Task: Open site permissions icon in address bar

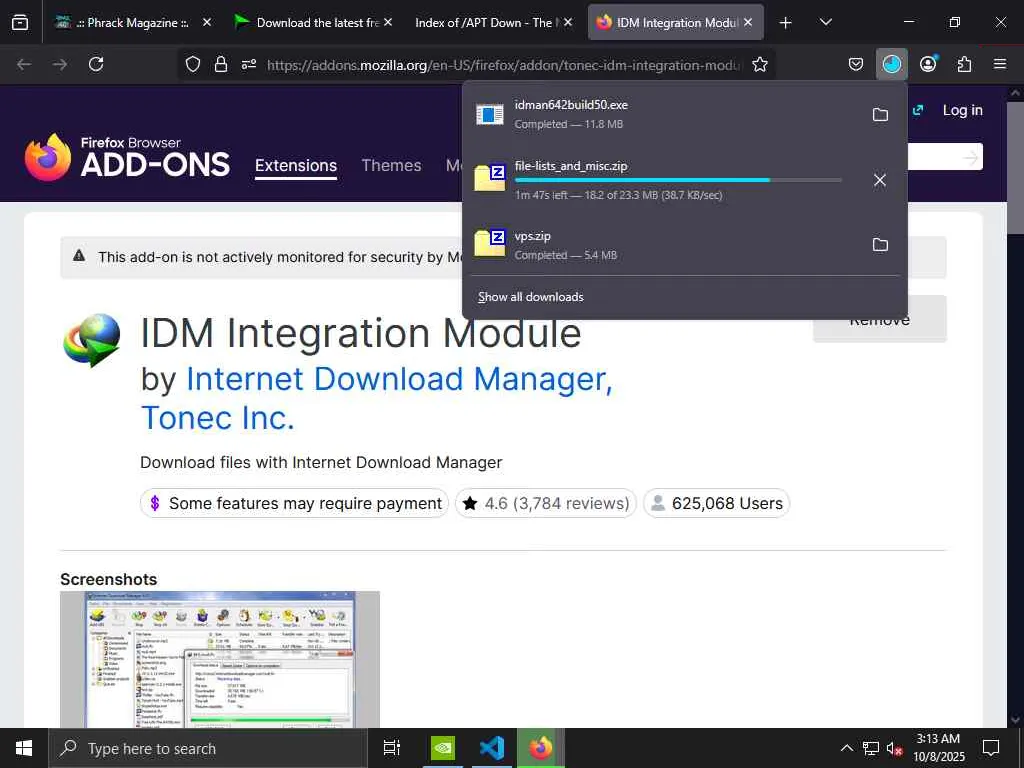Action: (249, 64)
